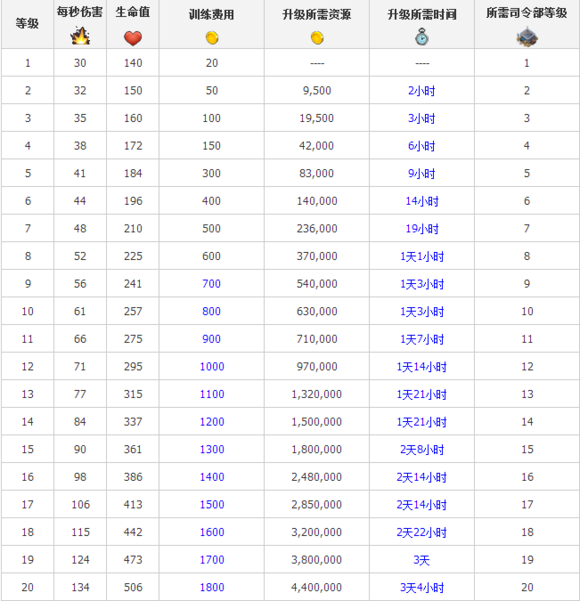The height and width of the screenshot is (601, 580).
Task: Open the 1天1小时 upgrade time link
Action: click(x=422, y=256)
